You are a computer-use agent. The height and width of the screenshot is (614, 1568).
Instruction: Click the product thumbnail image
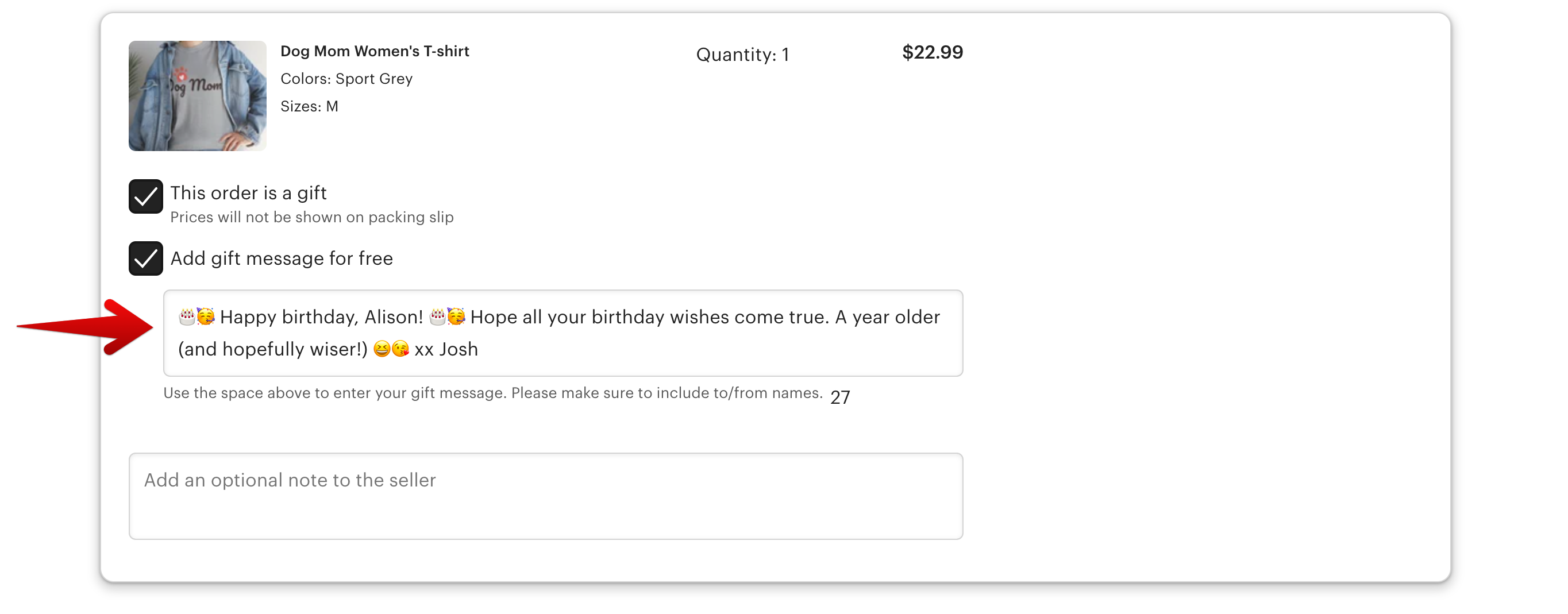click(x=197, y=95)
